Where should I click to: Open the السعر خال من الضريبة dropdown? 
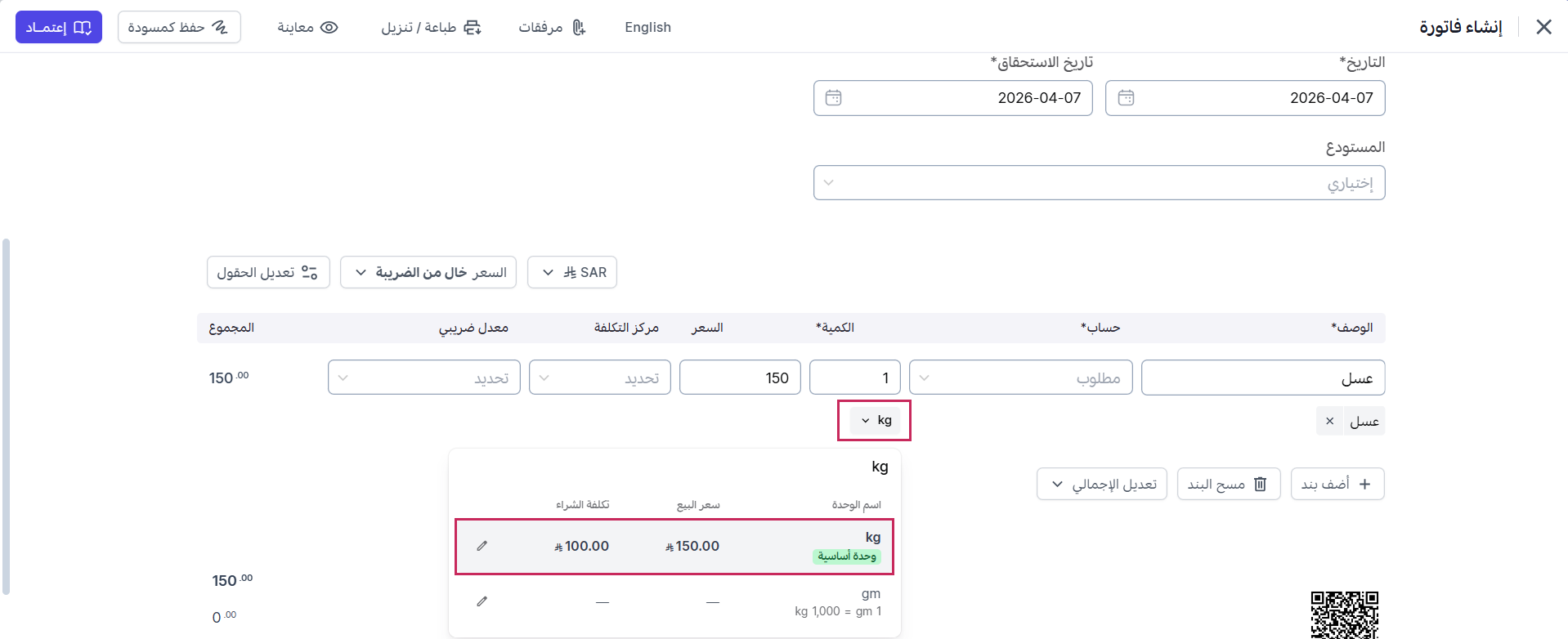coord(428,272)
